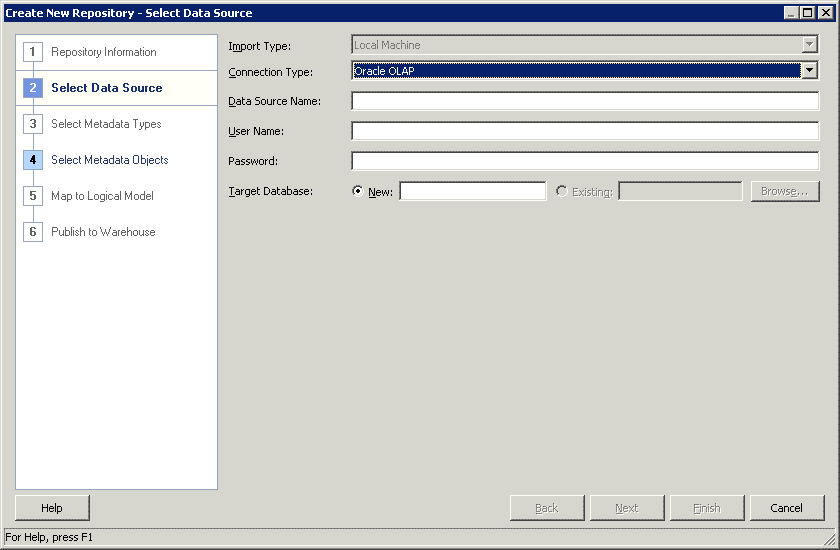Click the window resize grip in status bar
The image size is (840, 550).
(x=829, y=539)
